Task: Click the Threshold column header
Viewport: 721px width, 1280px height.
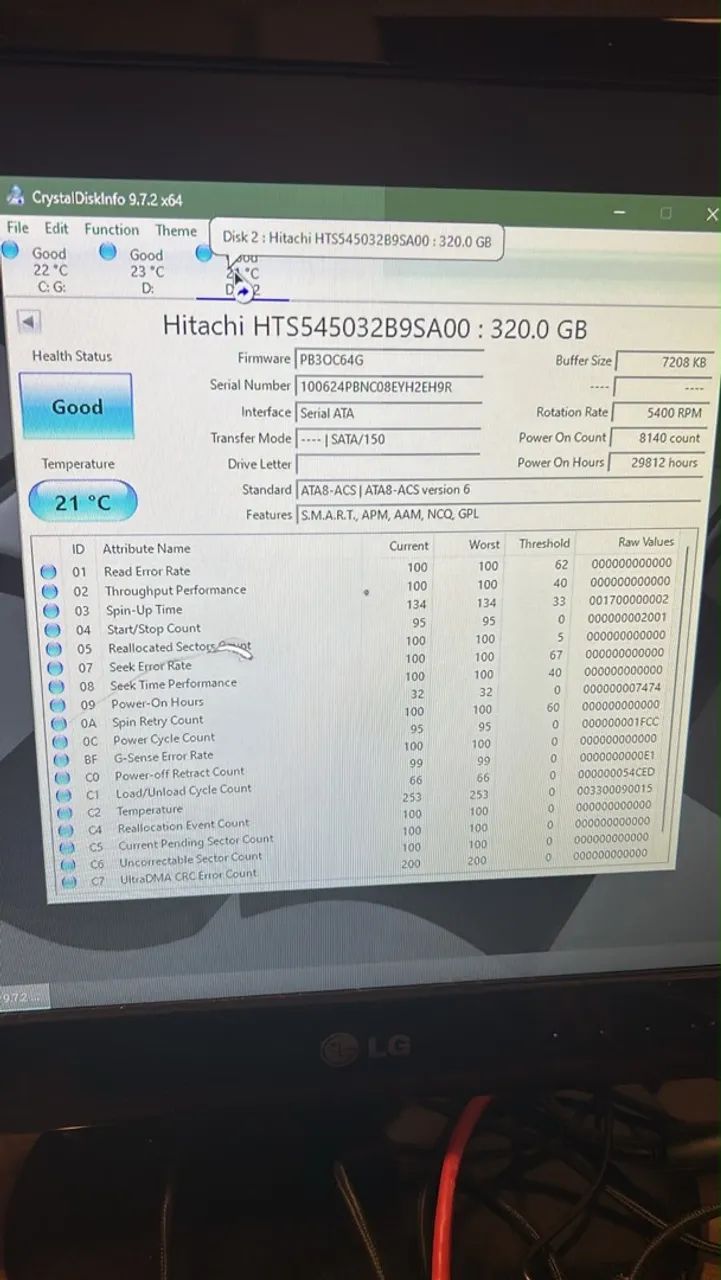Action: point(544,544)
